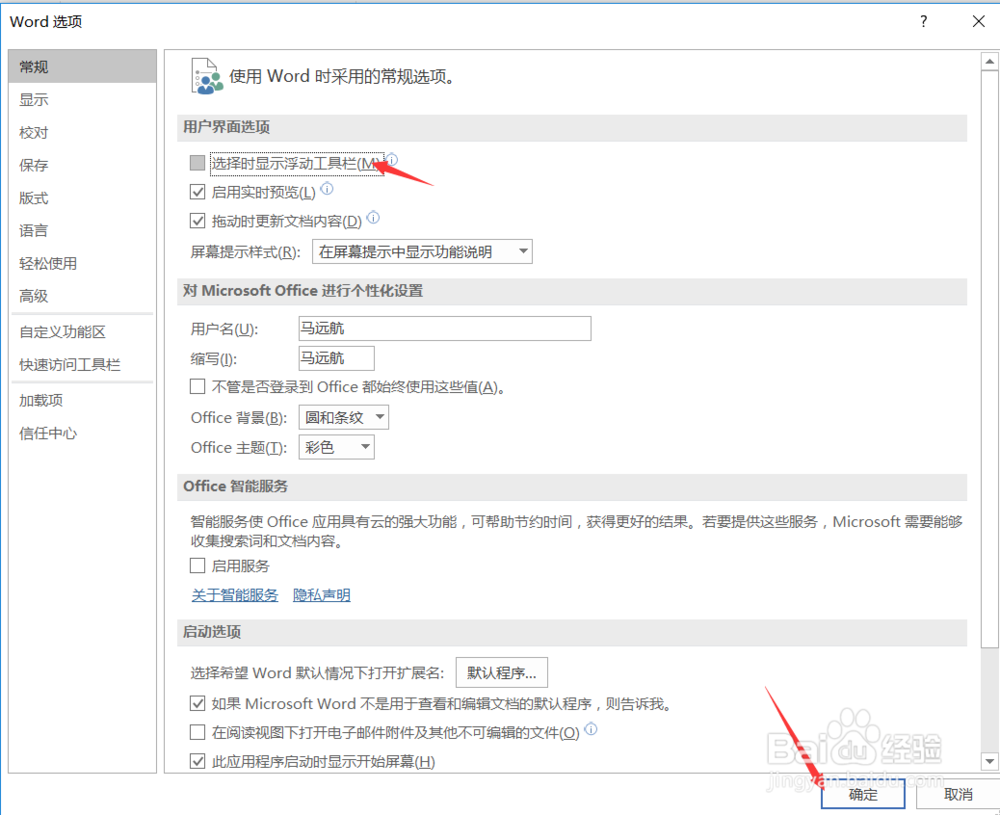Confirm with the 确定 button
1000x815 pixels.
863,795
